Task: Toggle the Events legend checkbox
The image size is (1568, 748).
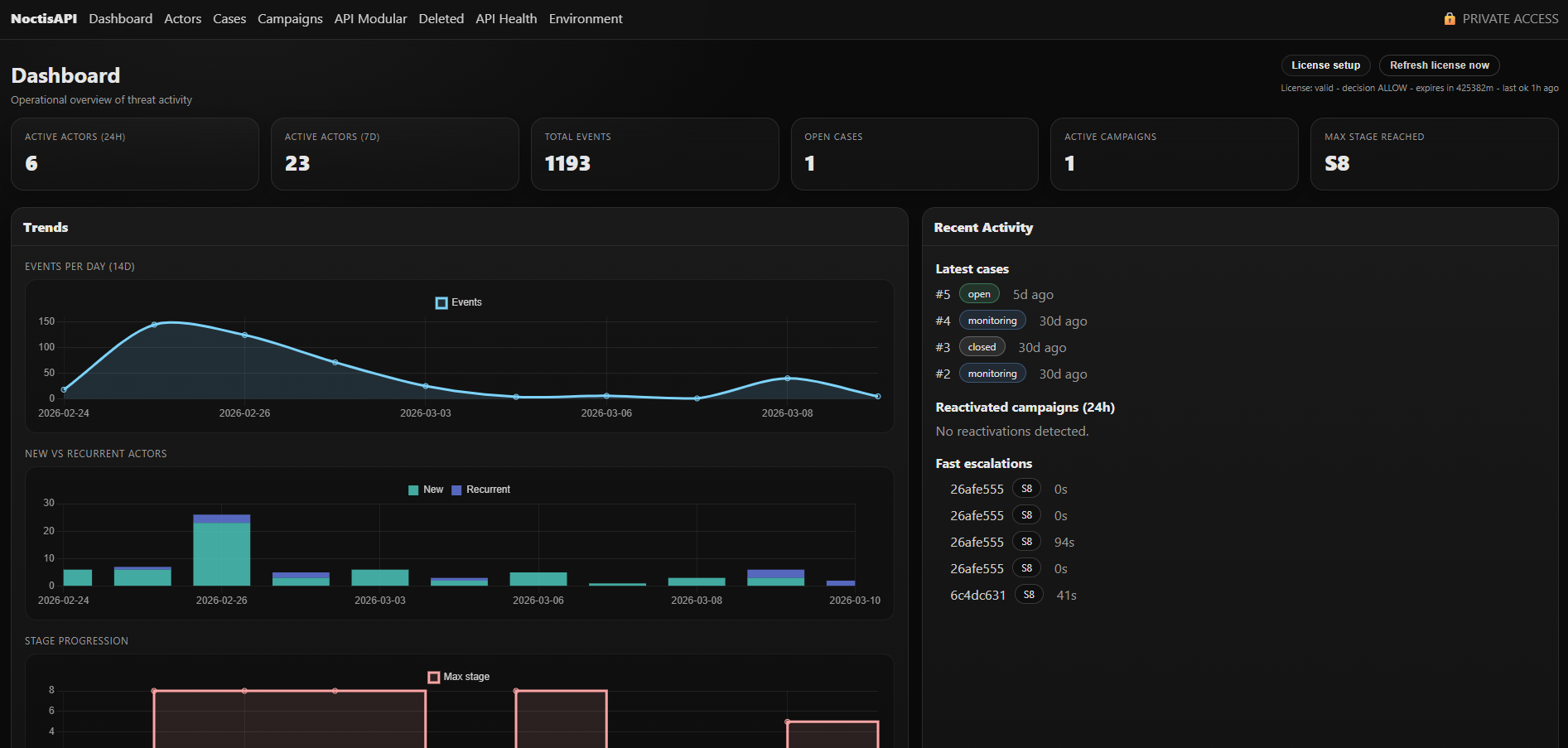Action: pos(441,302)
